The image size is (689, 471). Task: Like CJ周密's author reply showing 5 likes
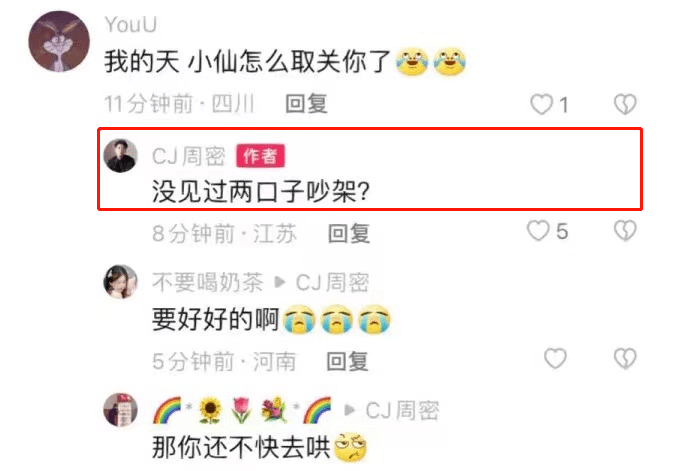(x=538, y=231)
